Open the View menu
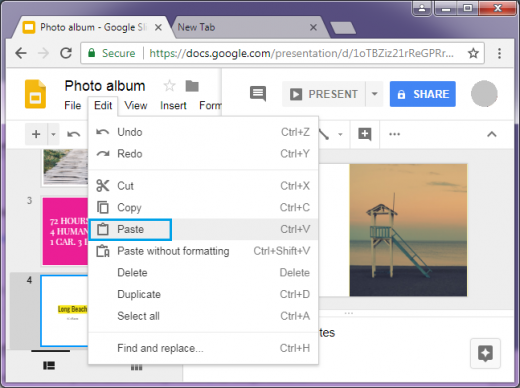 click(x=136, y=106)
